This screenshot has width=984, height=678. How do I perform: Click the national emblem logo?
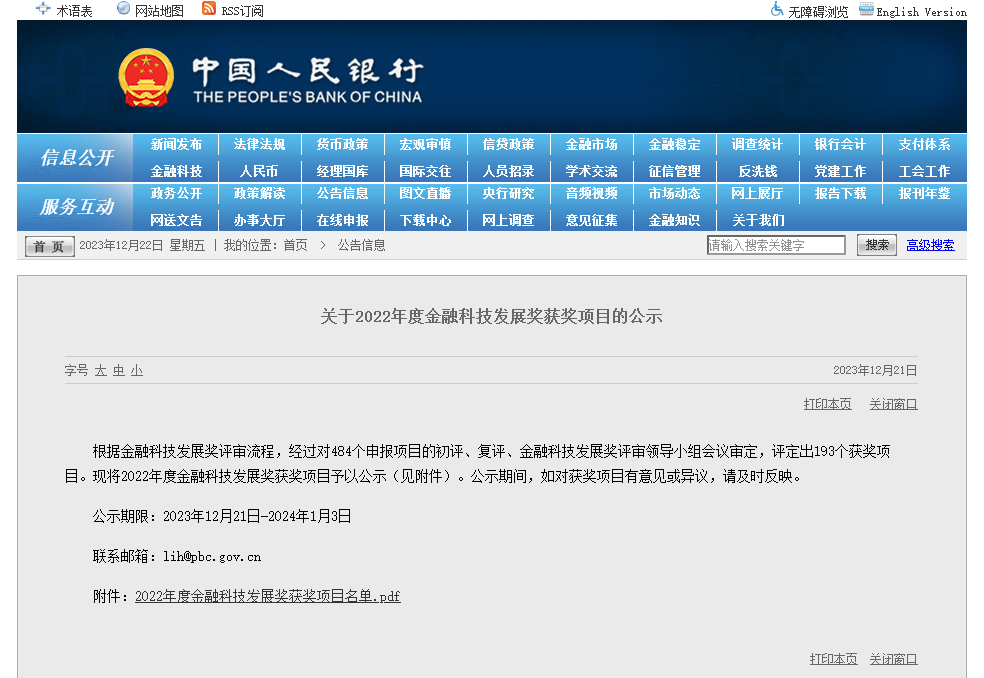click(x=146, y=78)
